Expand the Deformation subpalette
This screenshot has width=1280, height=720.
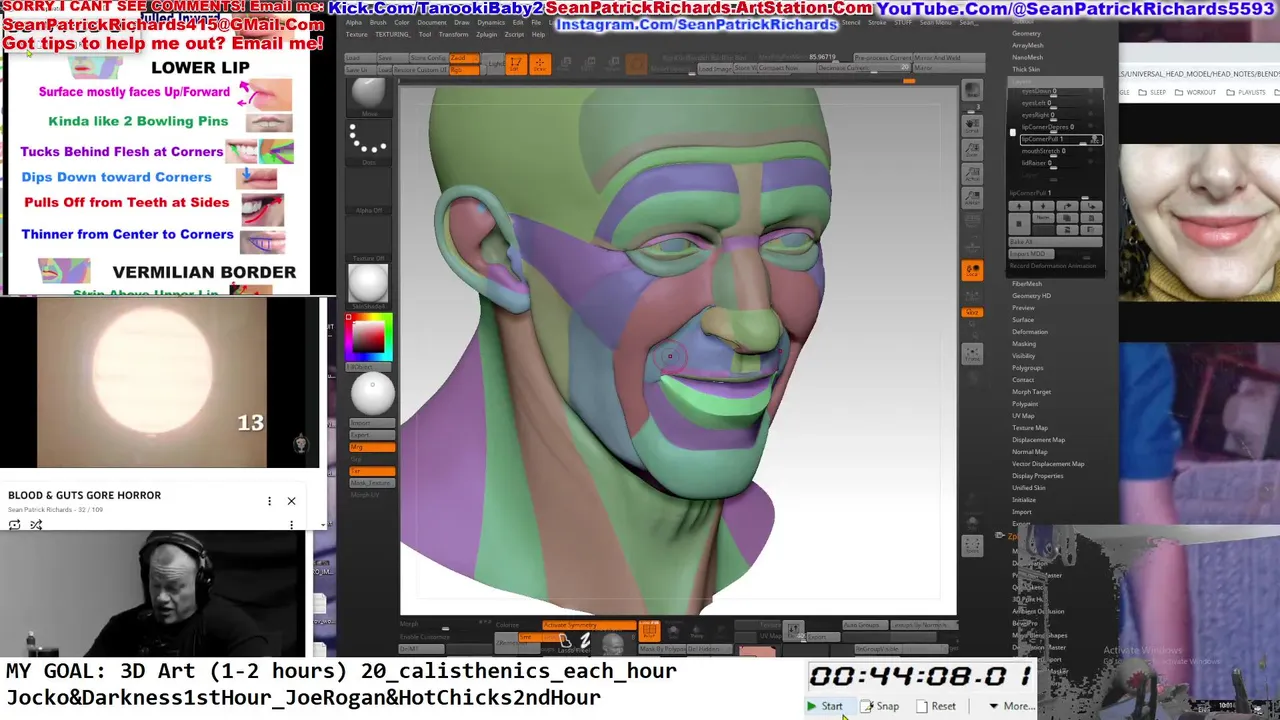pyautogui.click(x=1030, y=332)
